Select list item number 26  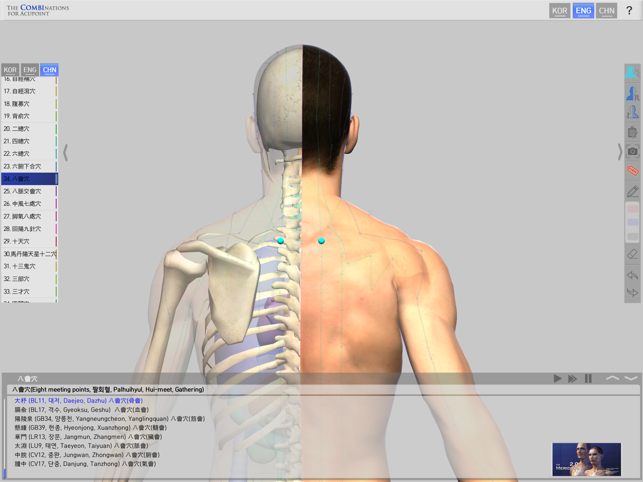29,204
